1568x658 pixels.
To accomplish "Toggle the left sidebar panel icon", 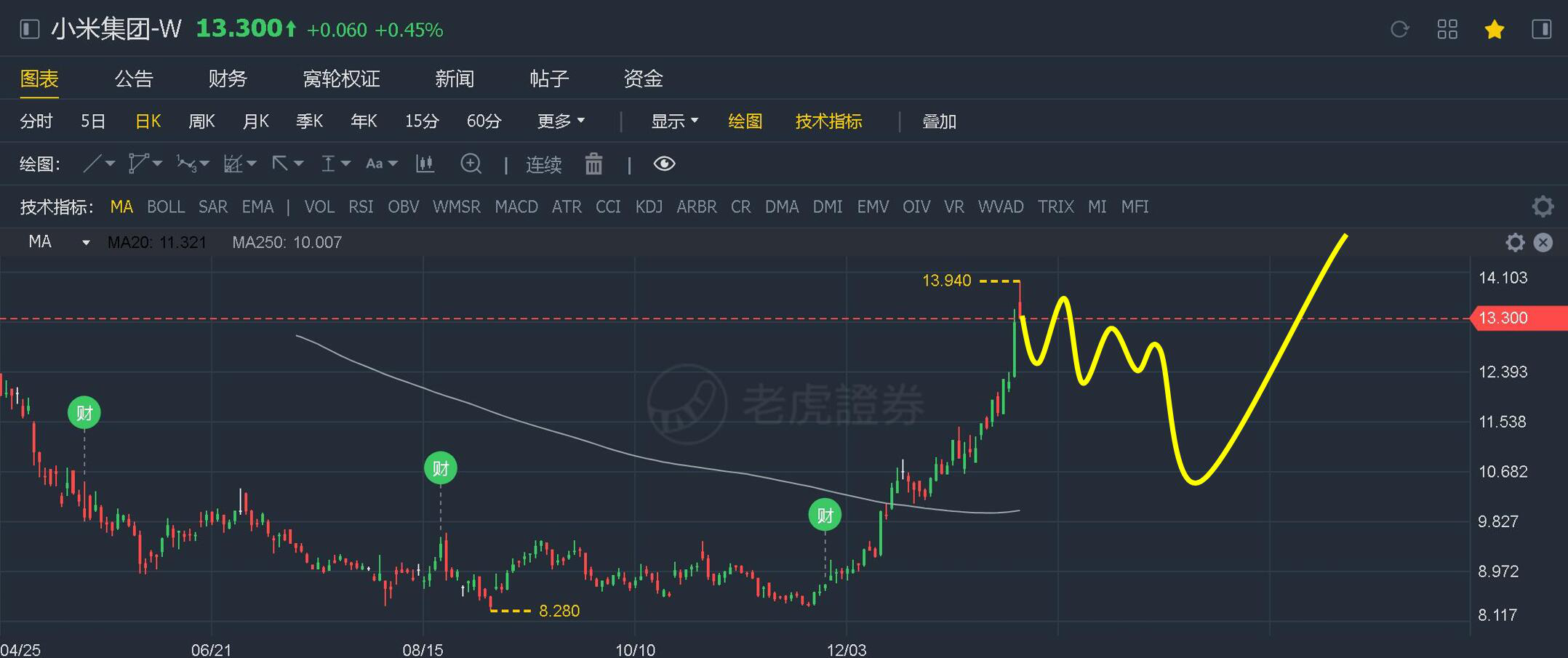I will point(29,29).
